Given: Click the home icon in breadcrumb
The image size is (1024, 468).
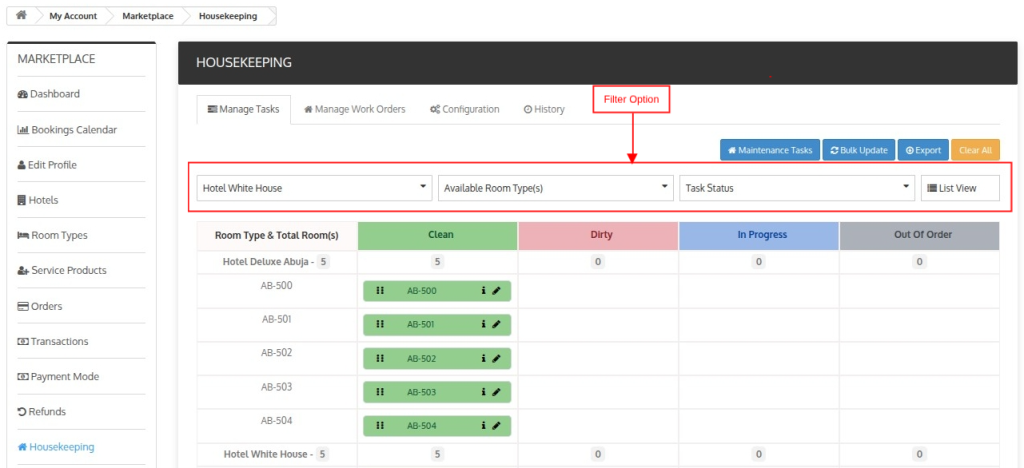Looking at the screenshot, I should pos(20,15).
